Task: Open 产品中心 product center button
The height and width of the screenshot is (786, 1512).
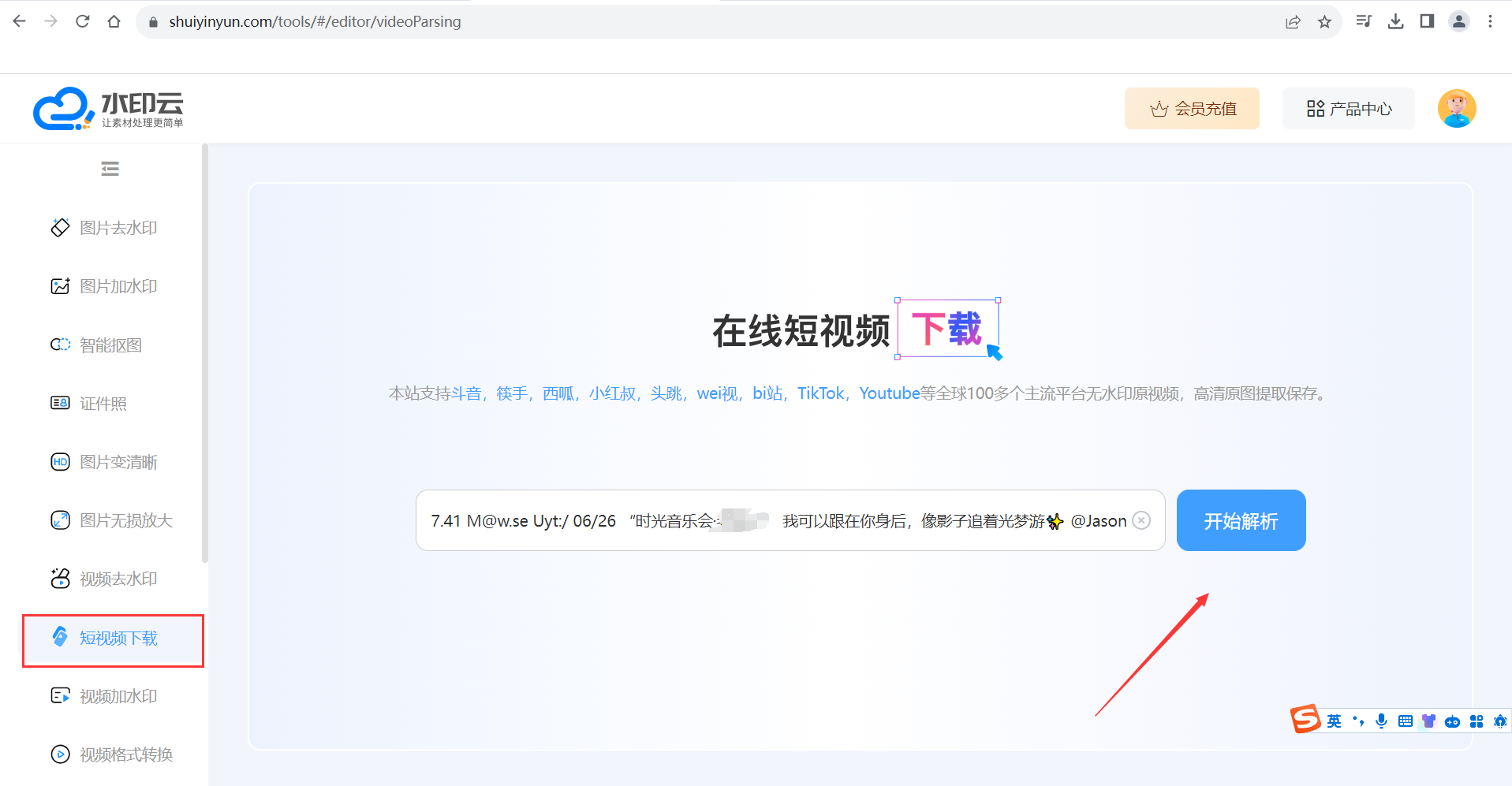Action: tap(1349, 109)
